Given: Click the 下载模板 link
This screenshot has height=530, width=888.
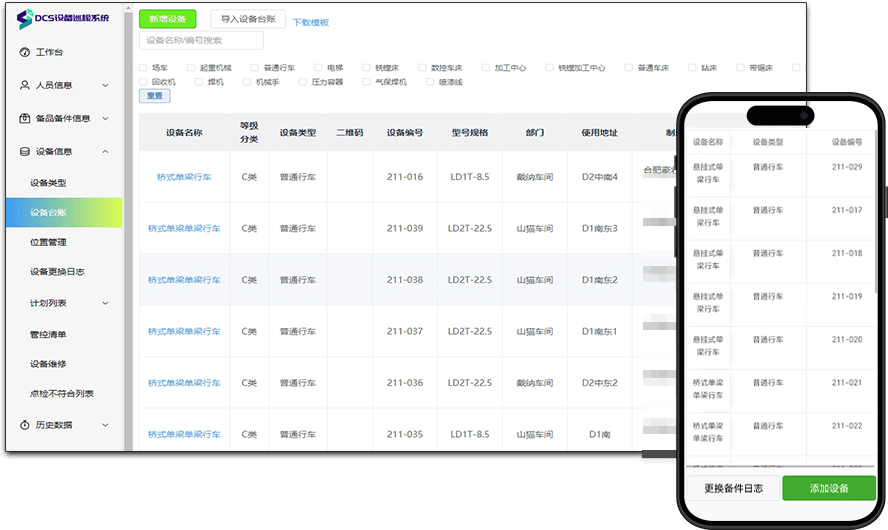Looking at the screenshot, I should [x=310, y=22].
